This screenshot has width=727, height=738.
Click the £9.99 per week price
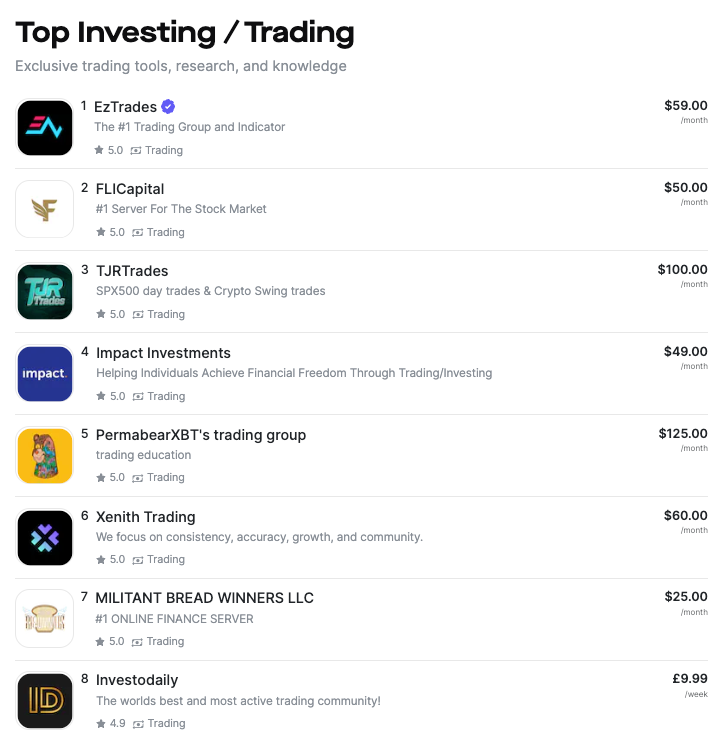tap(690, 684)
